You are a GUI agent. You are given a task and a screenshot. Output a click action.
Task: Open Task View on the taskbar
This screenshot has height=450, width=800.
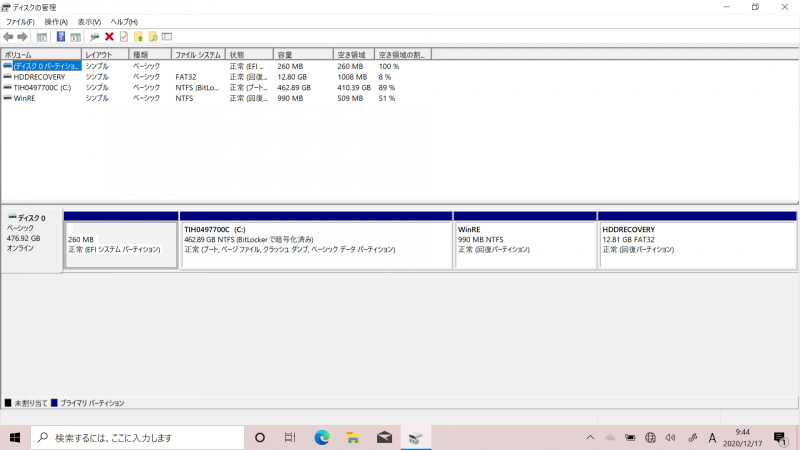click(x=290, y=438)
